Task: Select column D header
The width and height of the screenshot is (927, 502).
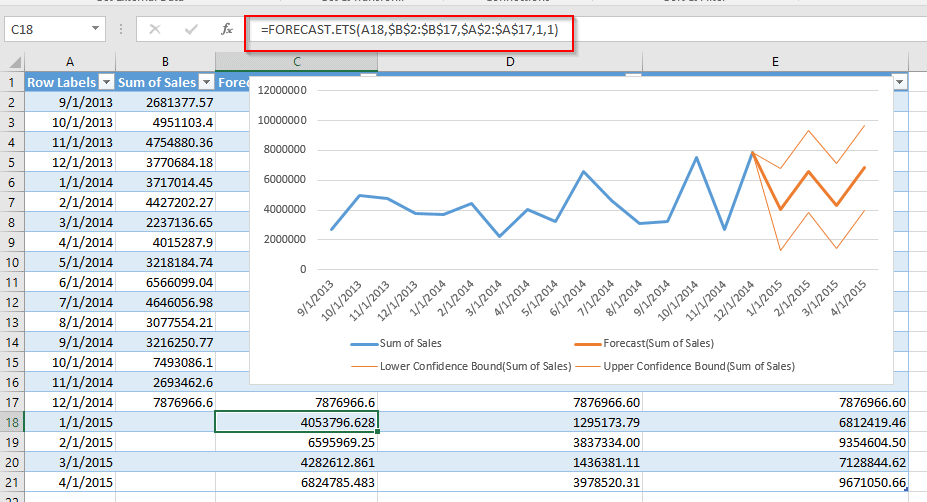Action: coord(510,63)
